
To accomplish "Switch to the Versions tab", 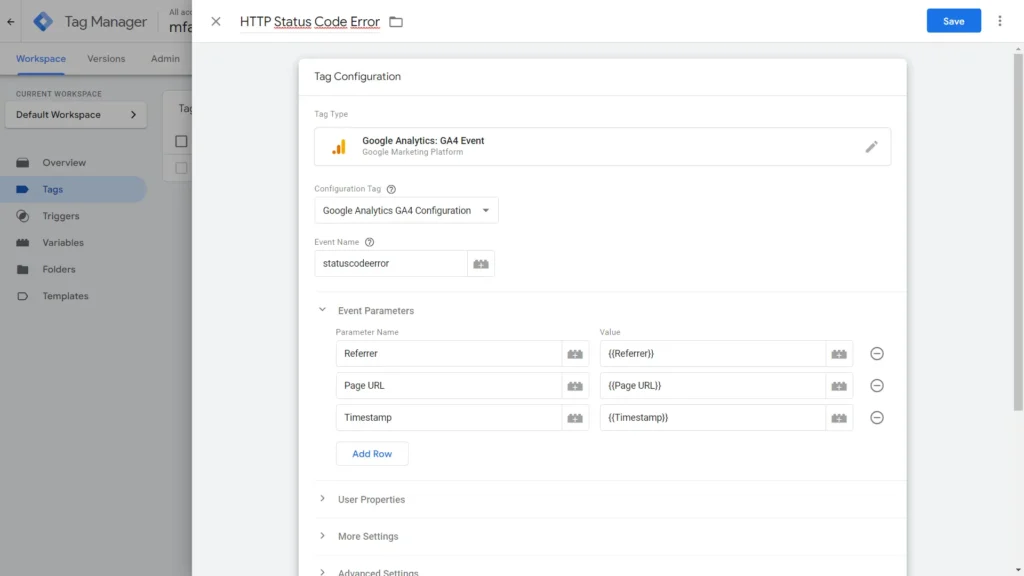I will [105, 59].
